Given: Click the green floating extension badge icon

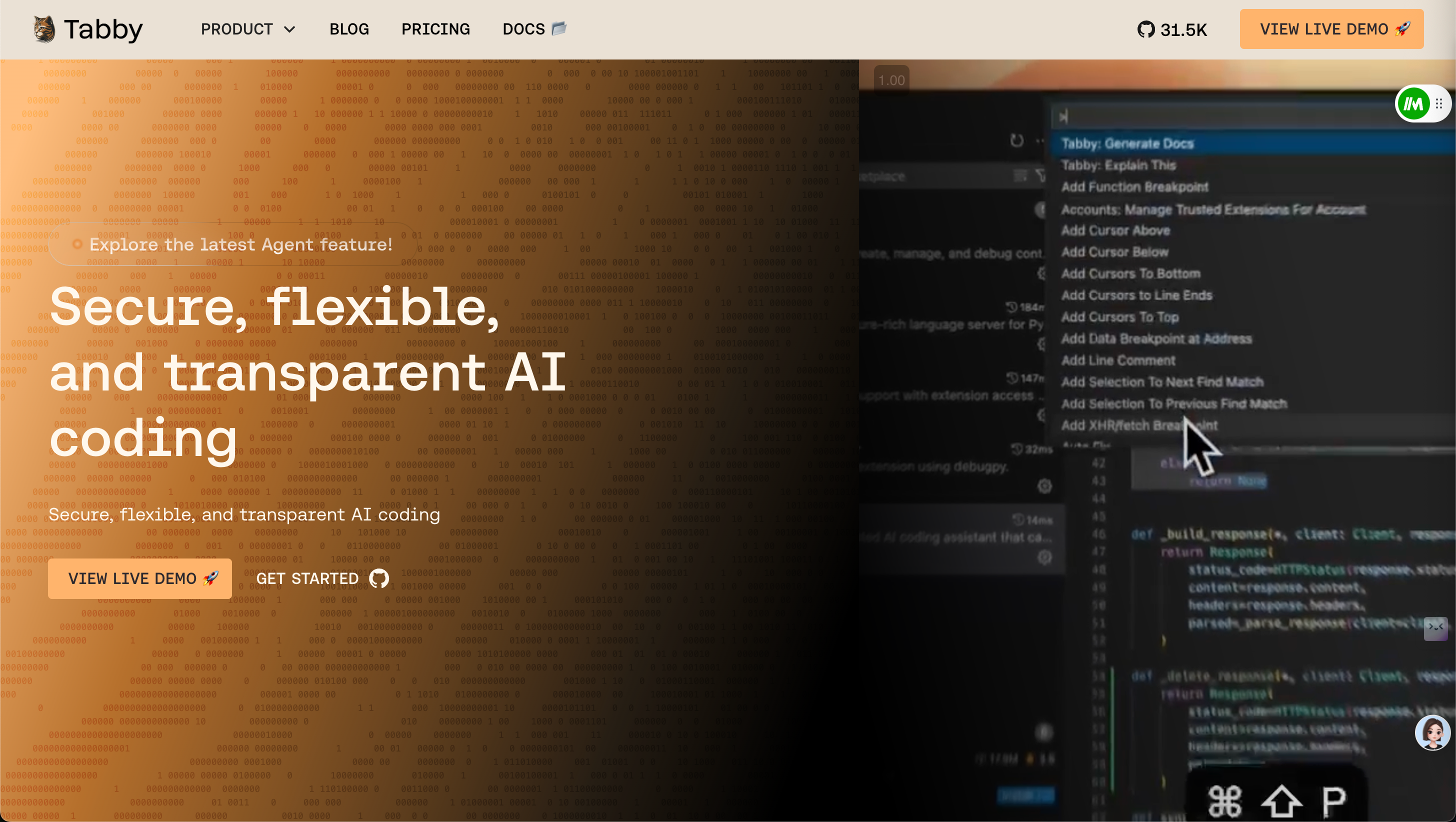Looking at the screenshot, I should pos(1413,103).
